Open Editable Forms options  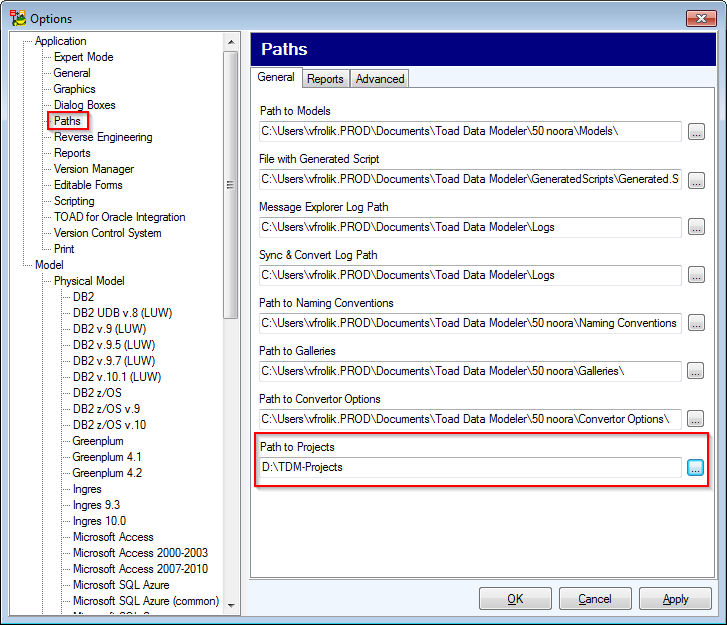pos(88,185)
